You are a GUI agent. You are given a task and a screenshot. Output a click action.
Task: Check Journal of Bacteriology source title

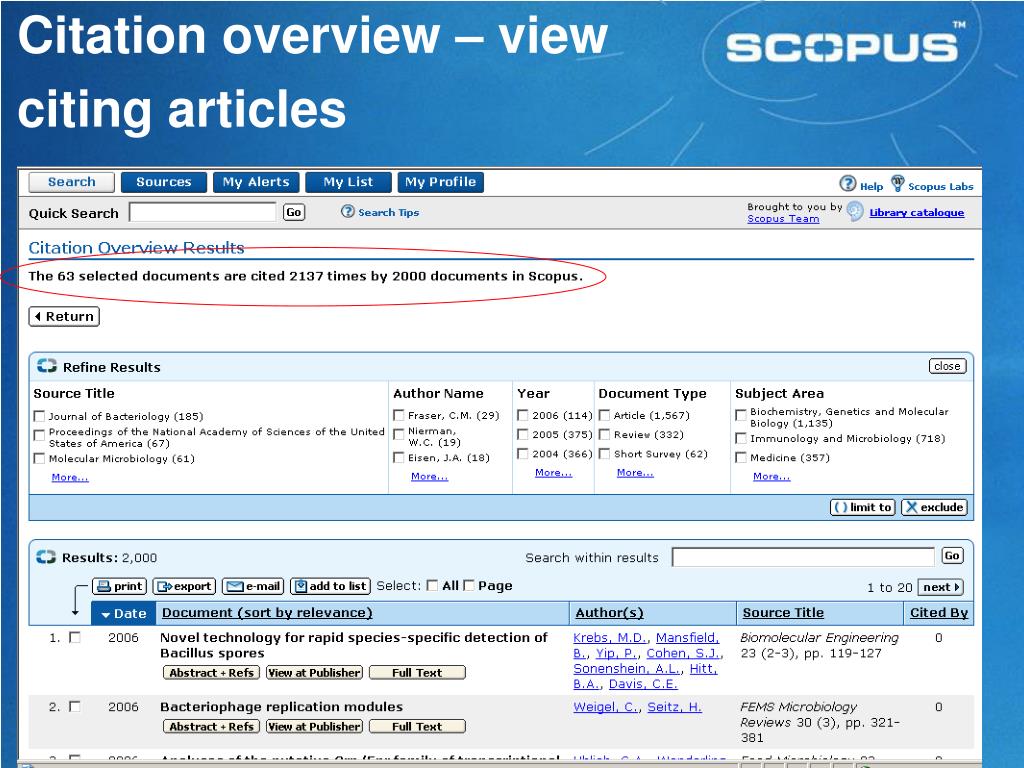point(39,417)
